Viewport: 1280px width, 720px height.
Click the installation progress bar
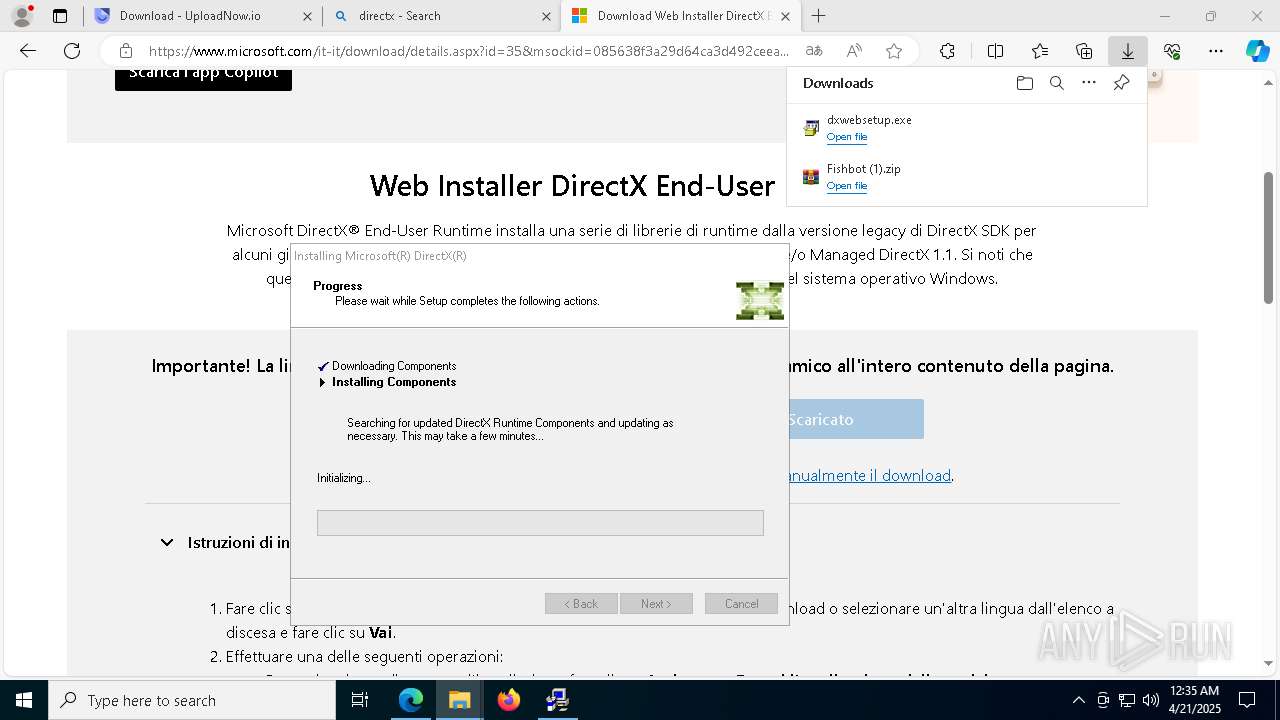pos(540,523)
